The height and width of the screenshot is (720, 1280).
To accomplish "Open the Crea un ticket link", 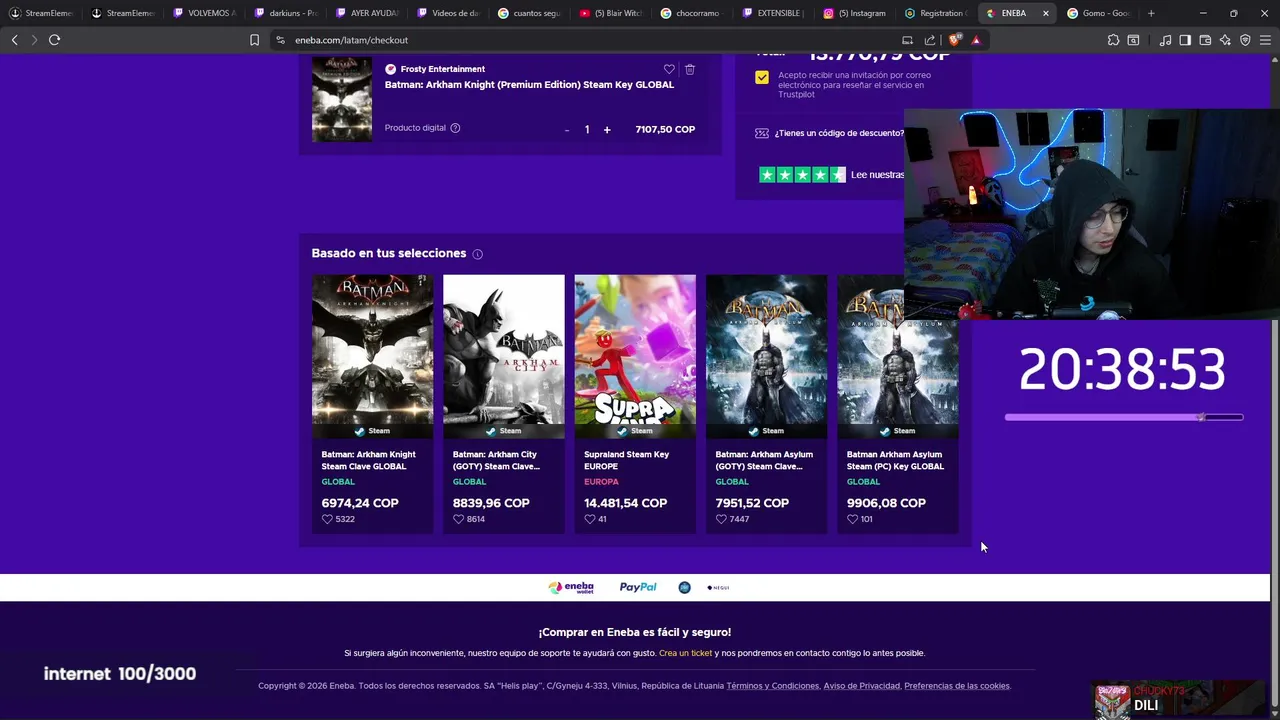I will (x=685, y=653).
